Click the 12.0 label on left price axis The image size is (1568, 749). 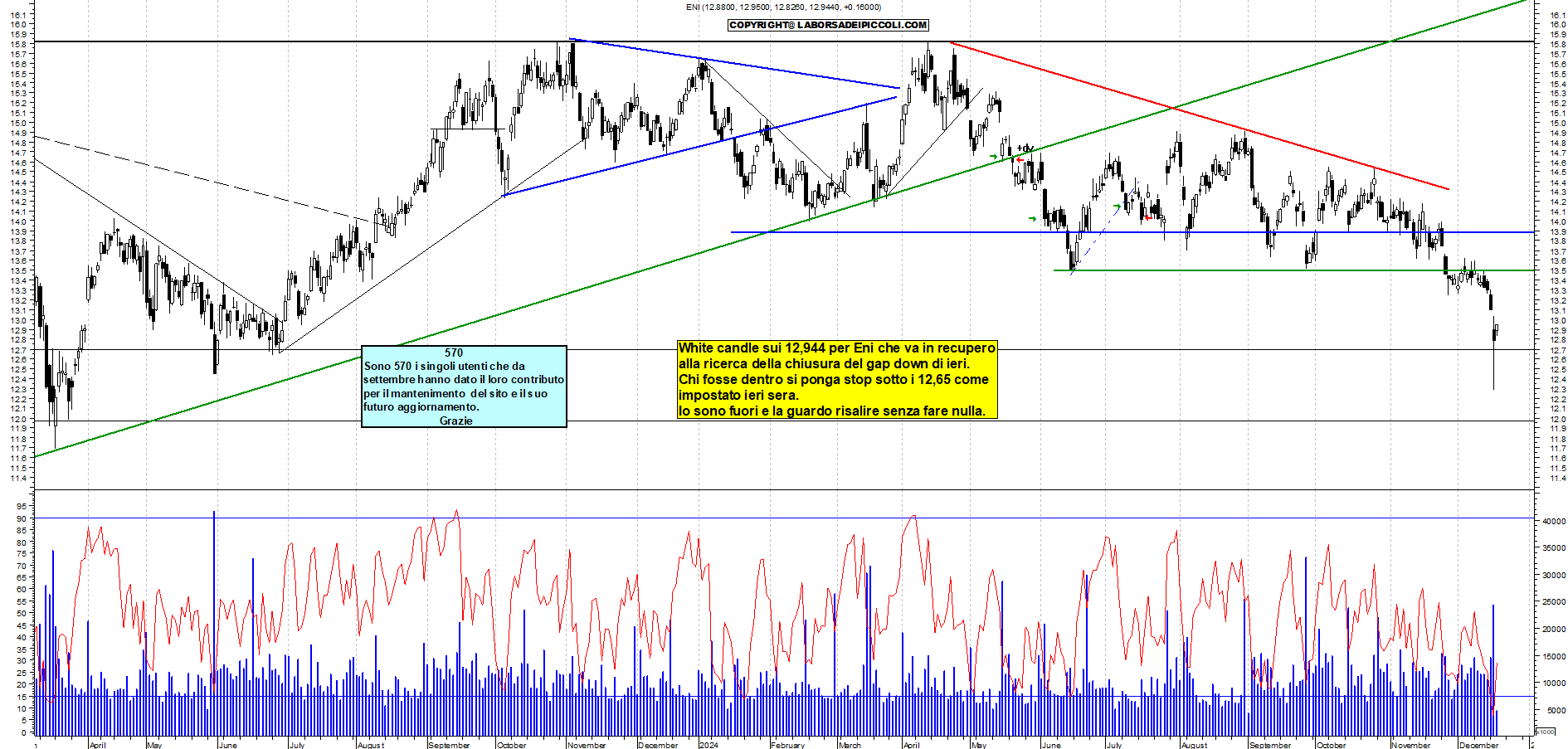pos(20,420)
